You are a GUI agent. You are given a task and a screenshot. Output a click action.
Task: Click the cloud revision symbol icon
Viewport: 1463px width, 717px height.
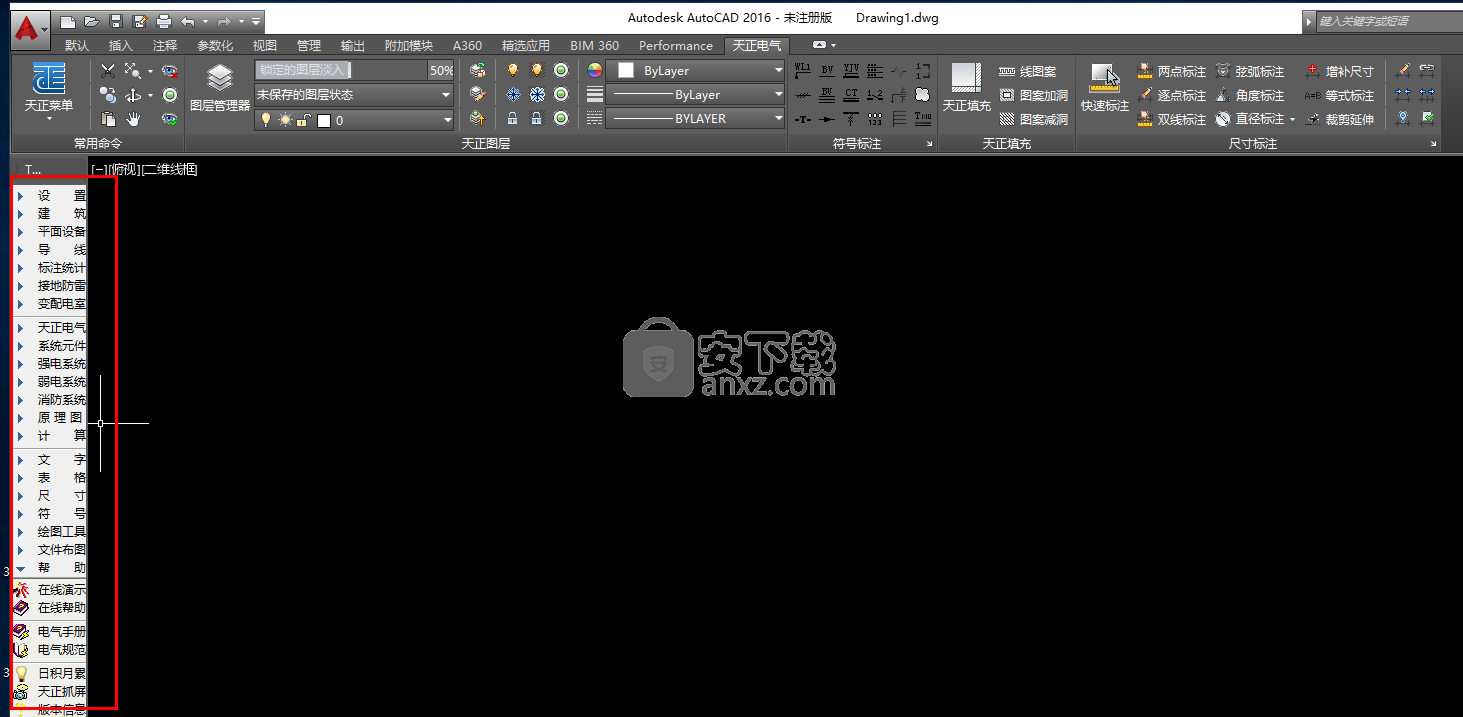tap(923, 94)
